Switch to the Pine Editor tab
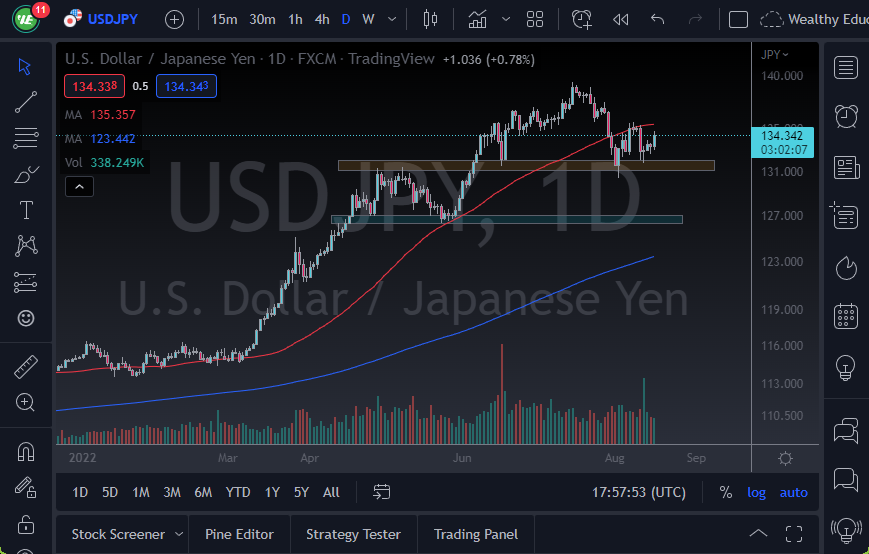This screenshot has width=869, height=554. pos(239,534)
